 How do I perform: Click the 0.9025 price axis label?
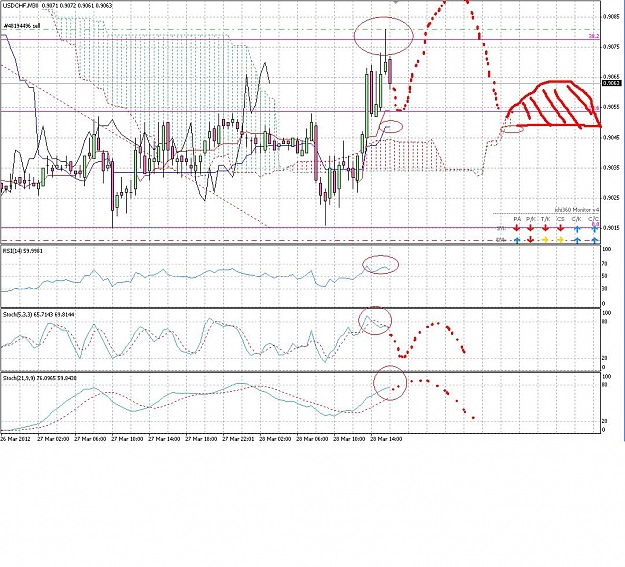(x=611, y=198)
